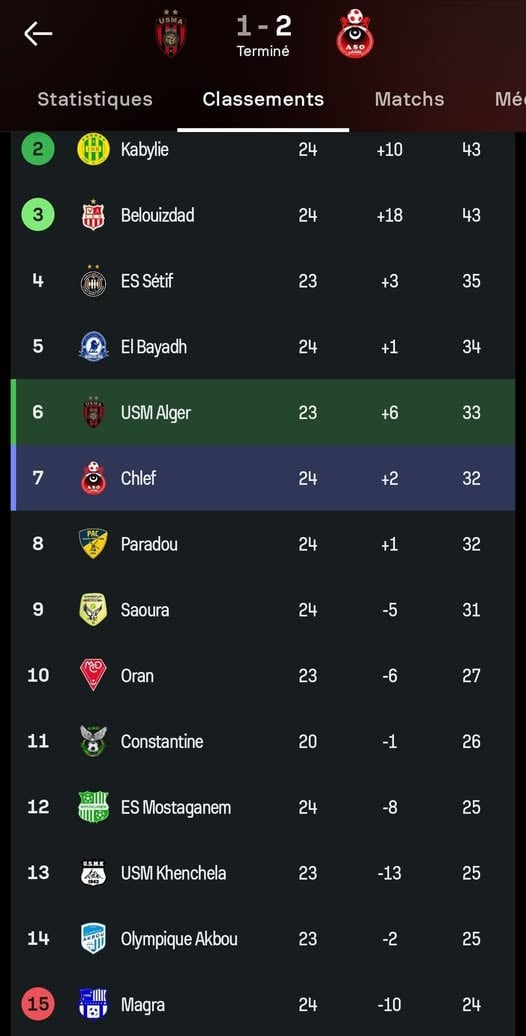Viewport: 526px width, 1036px height.
Task: Tap the Saoura club logo
Action: (93, 609)
